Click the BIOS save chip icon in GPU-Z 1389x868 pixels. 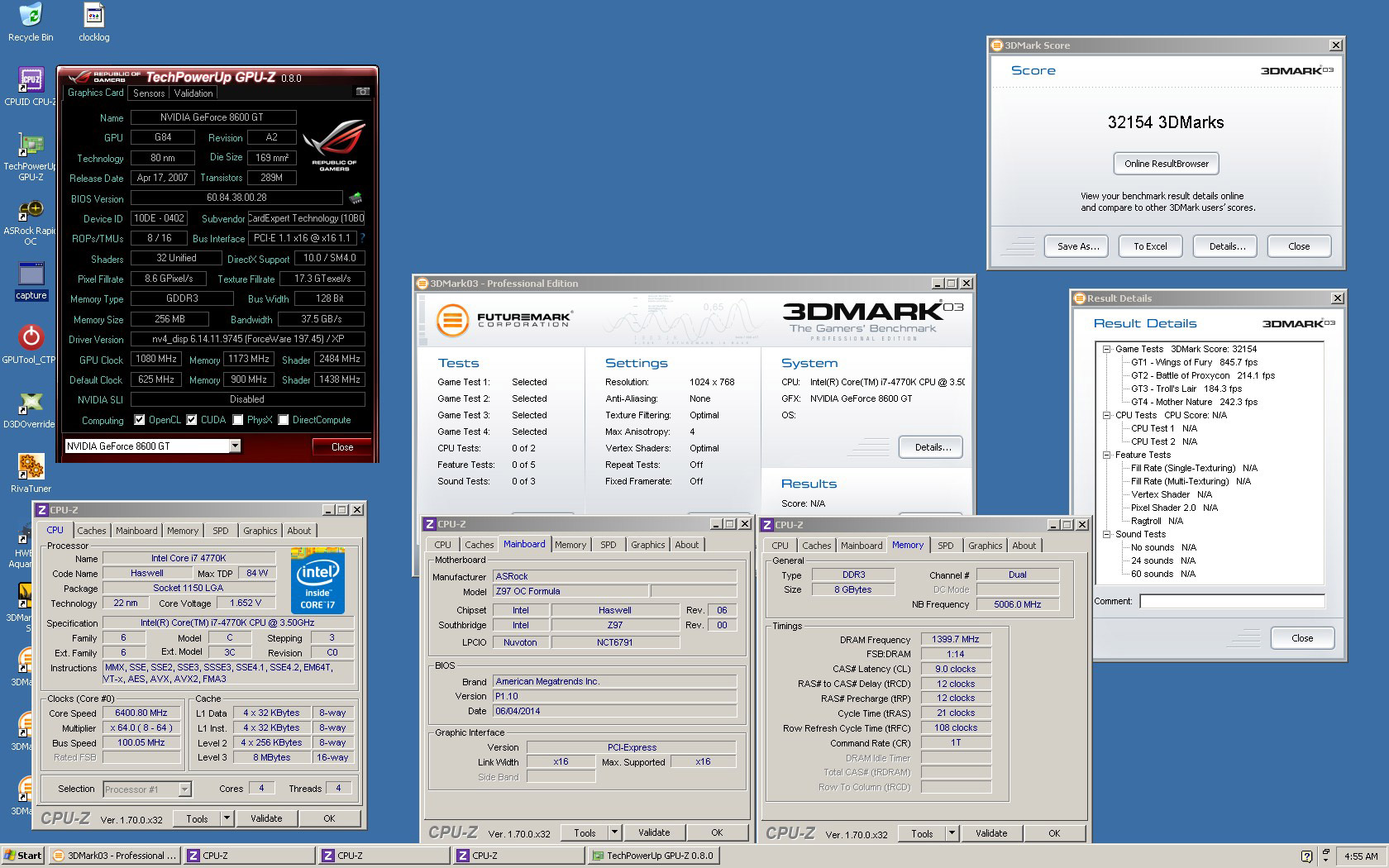click(x=356, y=198)
